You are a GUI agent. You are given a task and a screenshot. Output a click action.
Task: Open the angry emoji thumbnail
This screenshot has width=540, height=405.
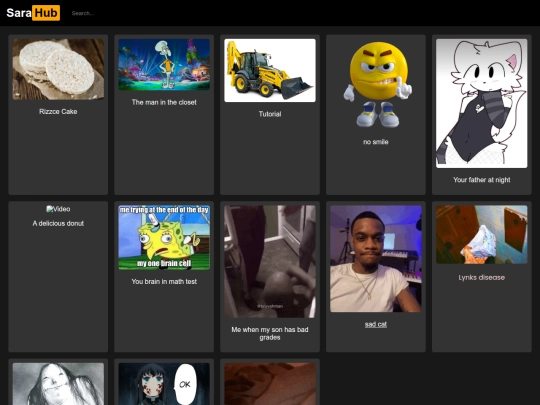click(x=376, y=84)
